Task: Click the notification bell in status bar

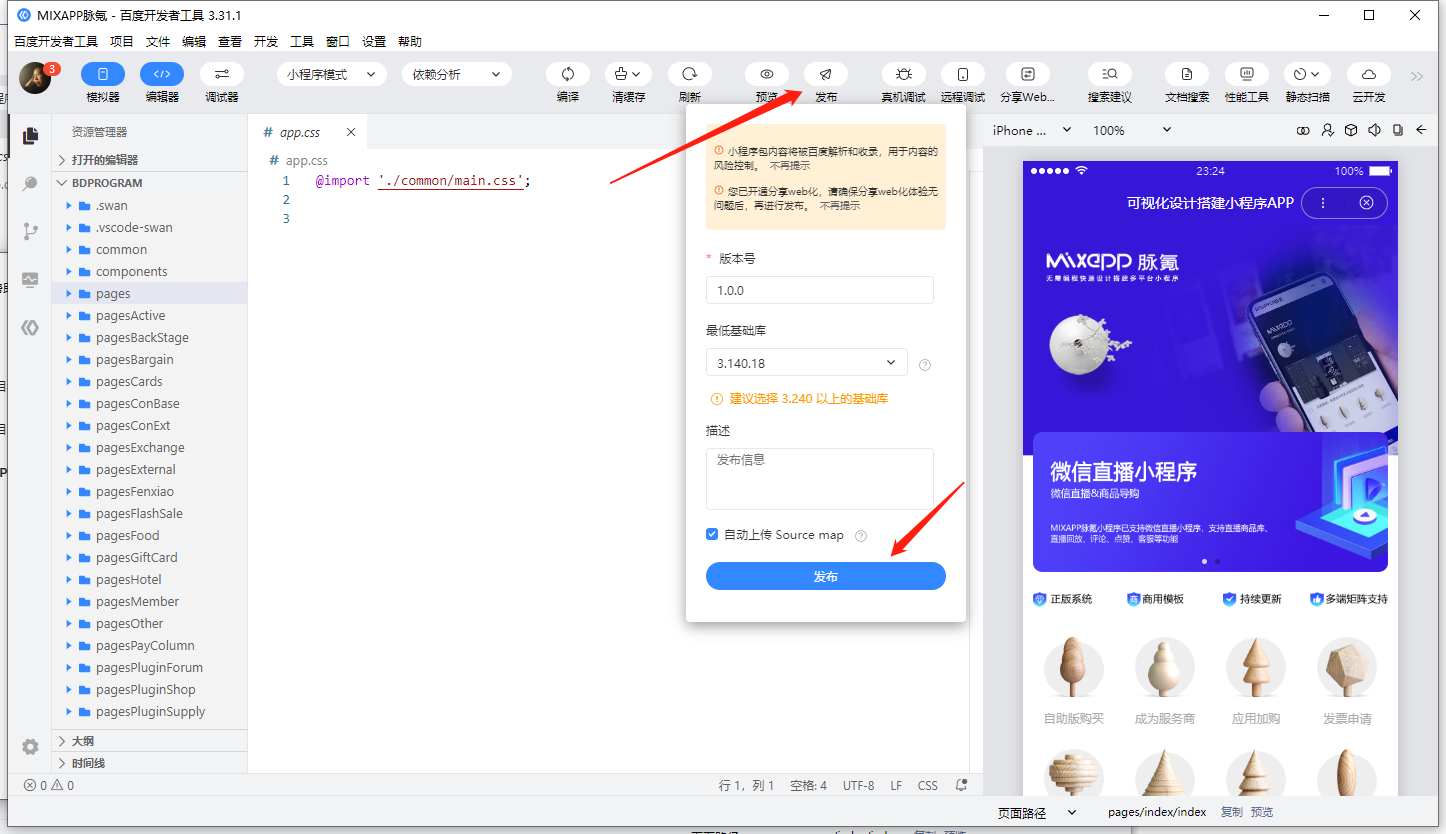Action: coord(961,785)
